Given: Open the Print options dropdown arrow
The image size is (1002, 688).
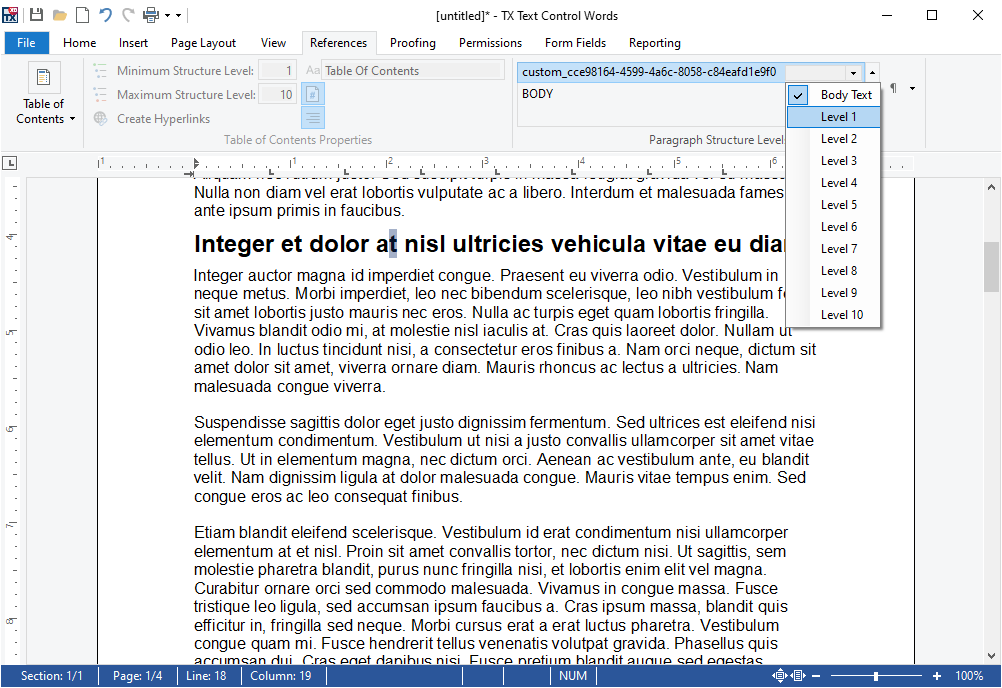Looking at the screenshot, I should point(167,15).
